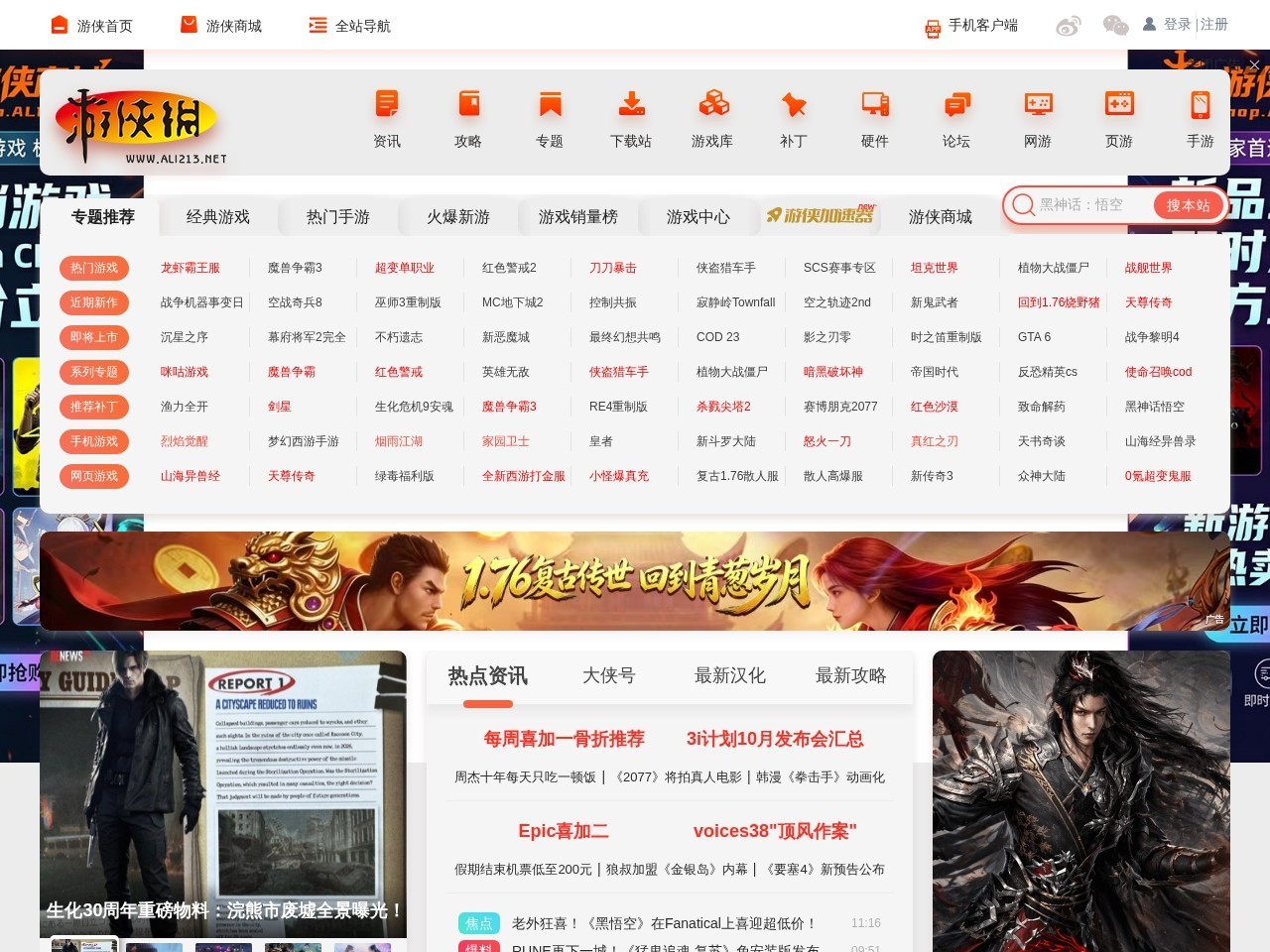Open the 资讯 news icon
Viewport: 1270px width, 952px height.
[387, 105]
